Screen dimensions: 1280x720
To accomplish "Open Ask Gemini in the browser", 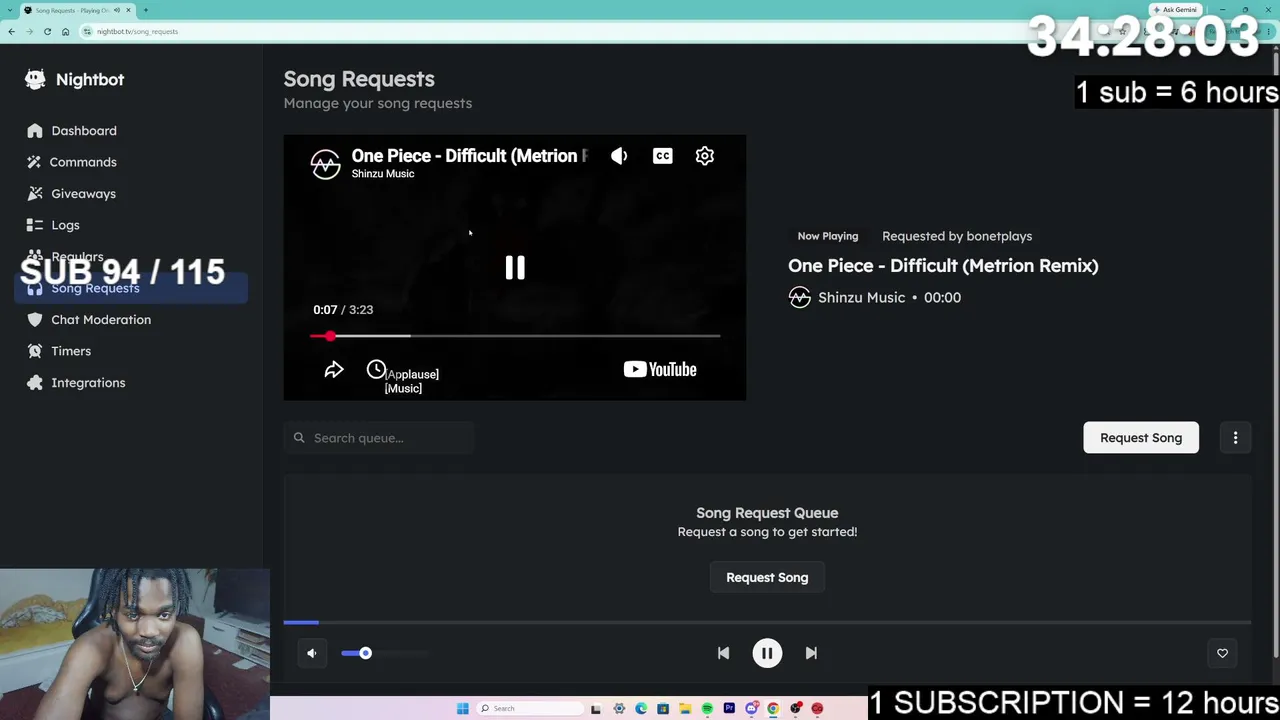I will [x=1176, y=10].
